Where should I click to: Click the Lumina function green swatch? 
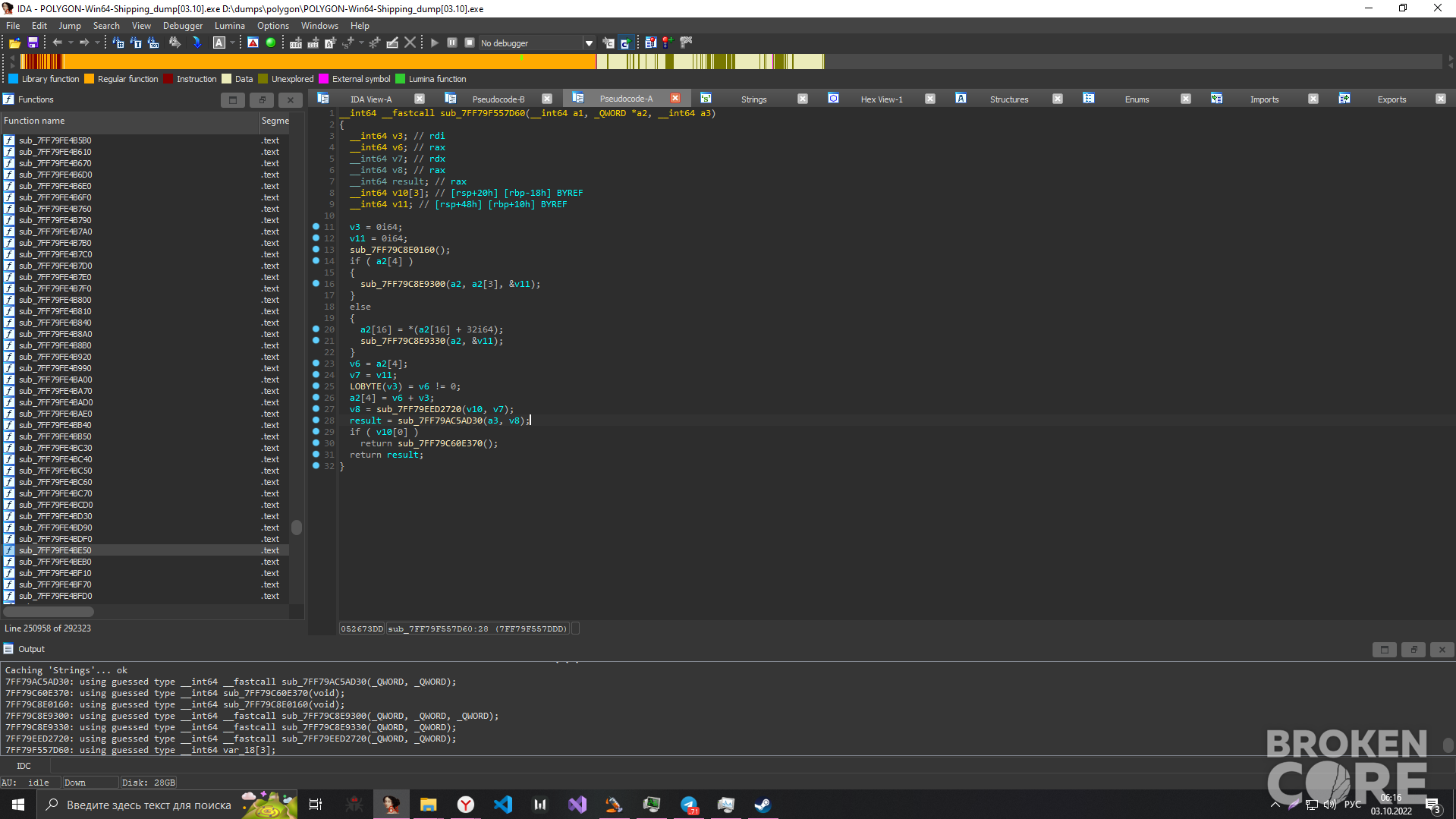pos(400,79)
